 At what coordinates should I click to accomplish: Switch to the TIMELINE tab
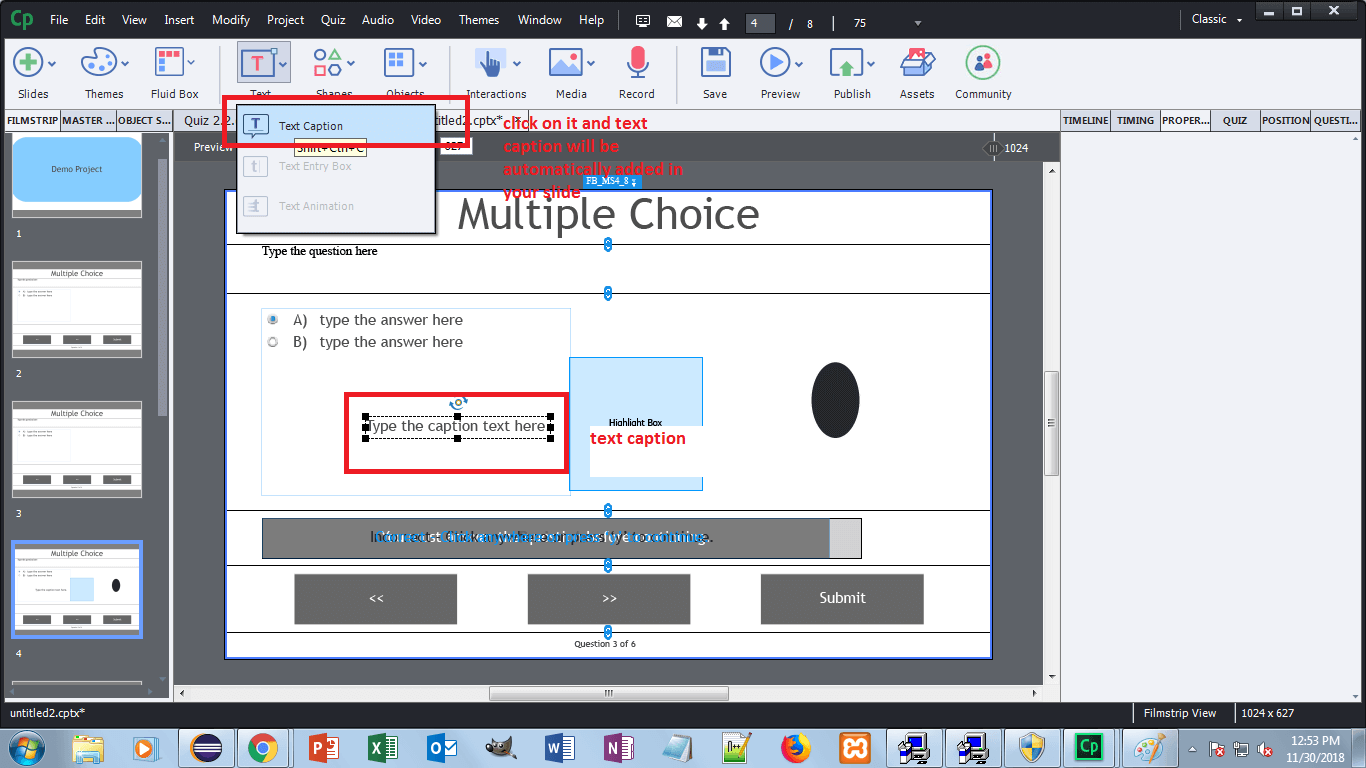tap(1085, 120)
